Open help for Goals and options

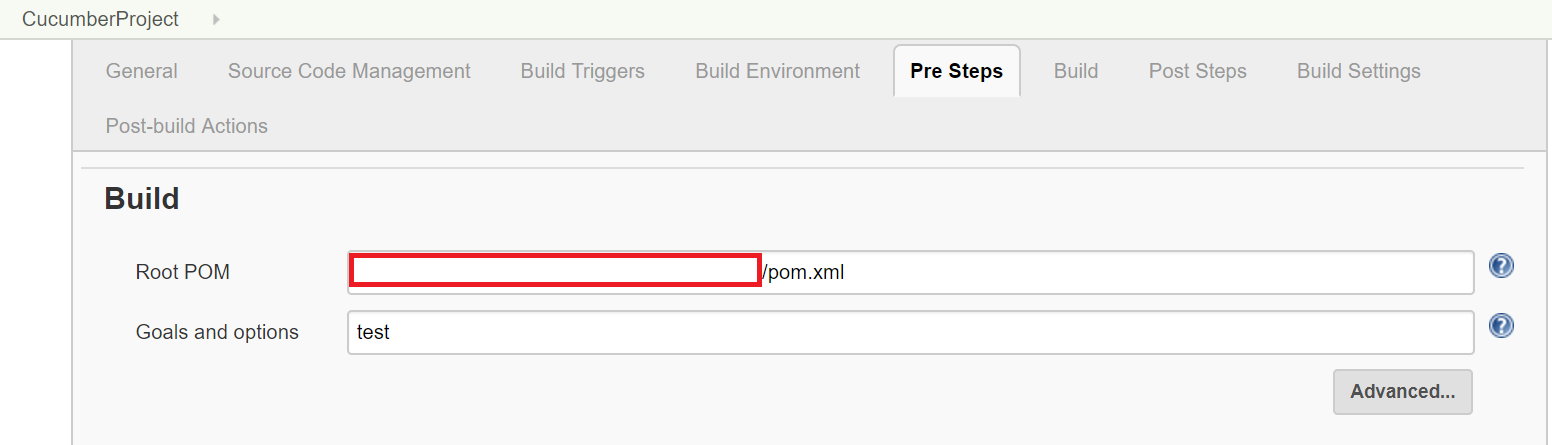click(x=1501, y=326)
